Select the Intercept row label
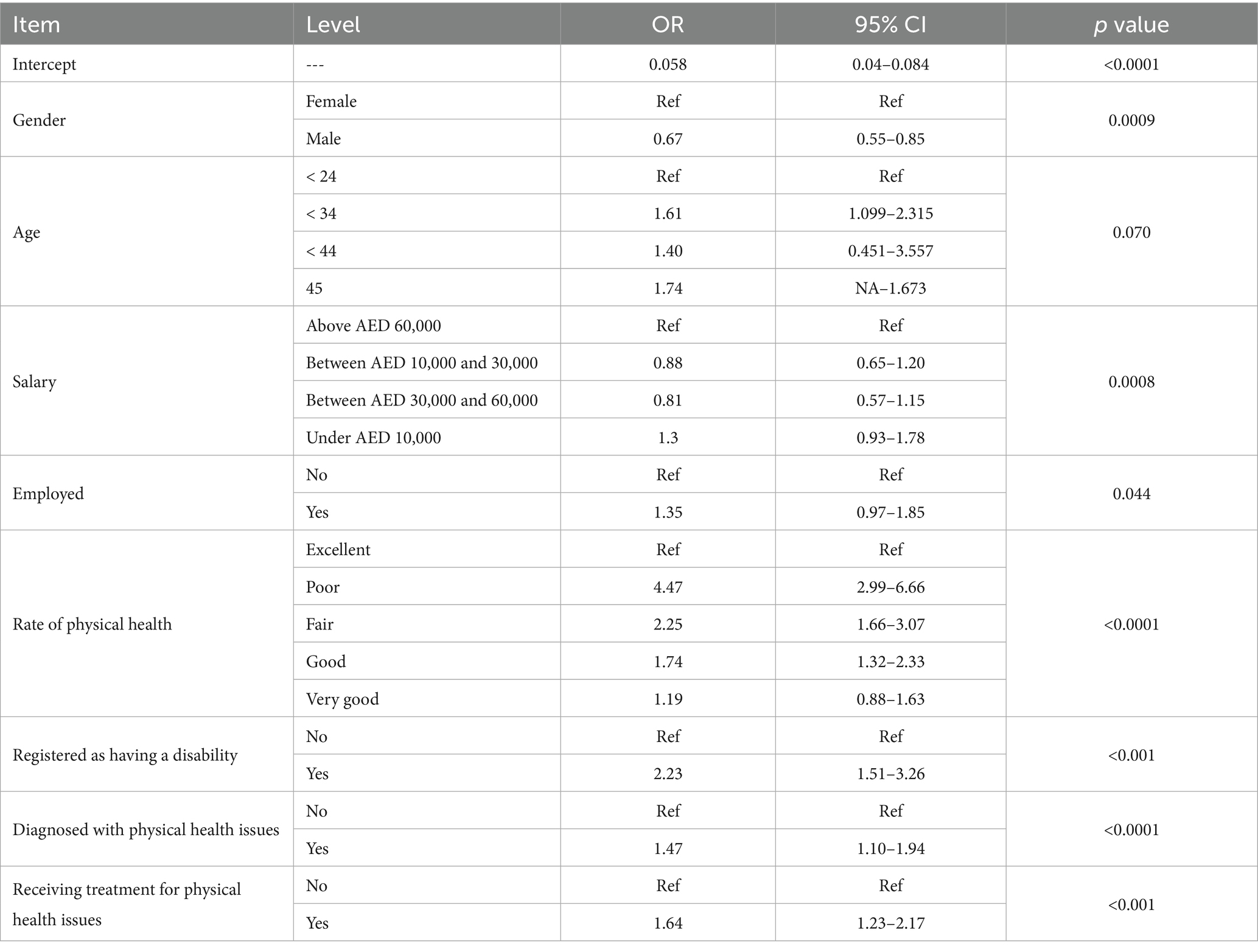1258x952 pixels. tap(44, 64)
